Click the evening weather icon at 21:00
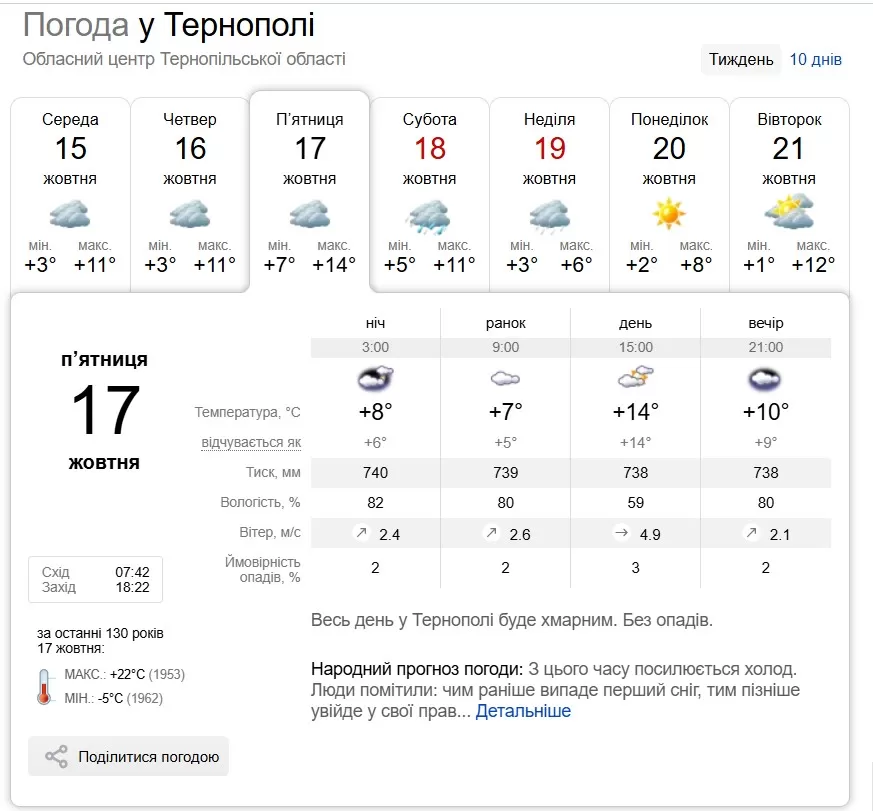 [x=765, y=379]
